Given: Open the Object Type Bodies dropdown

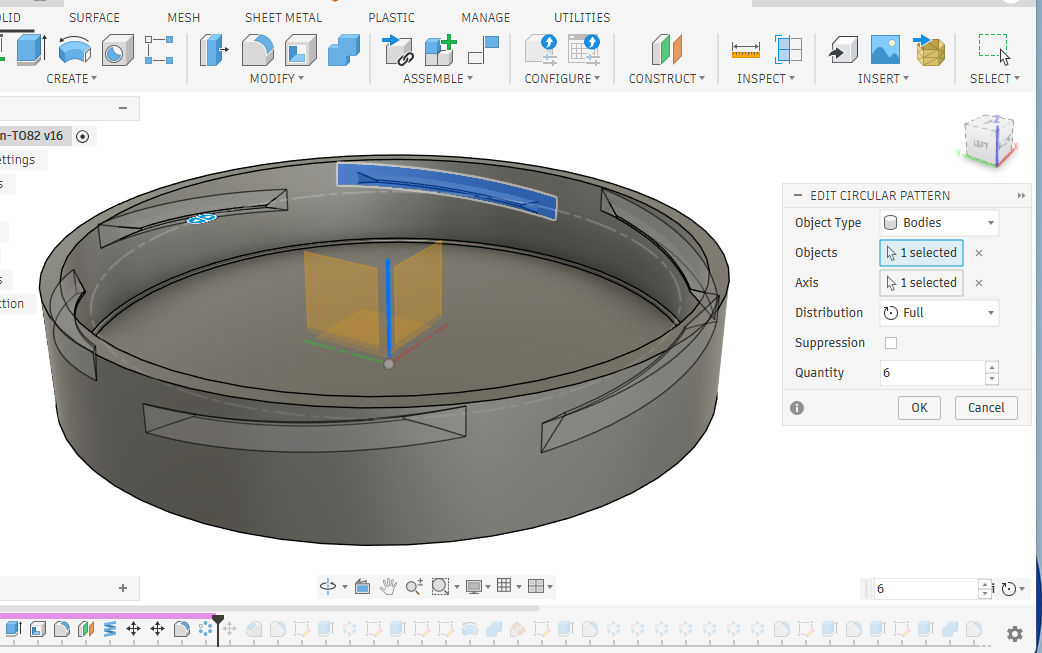Looking at the screenshot, I should (939, 223).
